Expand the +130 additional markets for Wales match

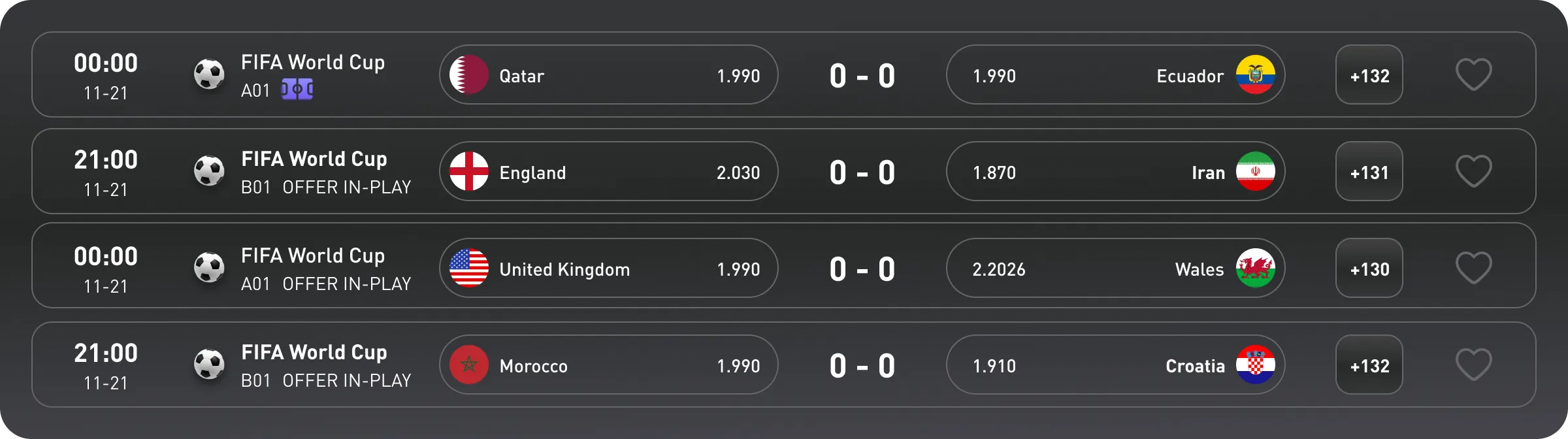click(x=1369, y=268)
